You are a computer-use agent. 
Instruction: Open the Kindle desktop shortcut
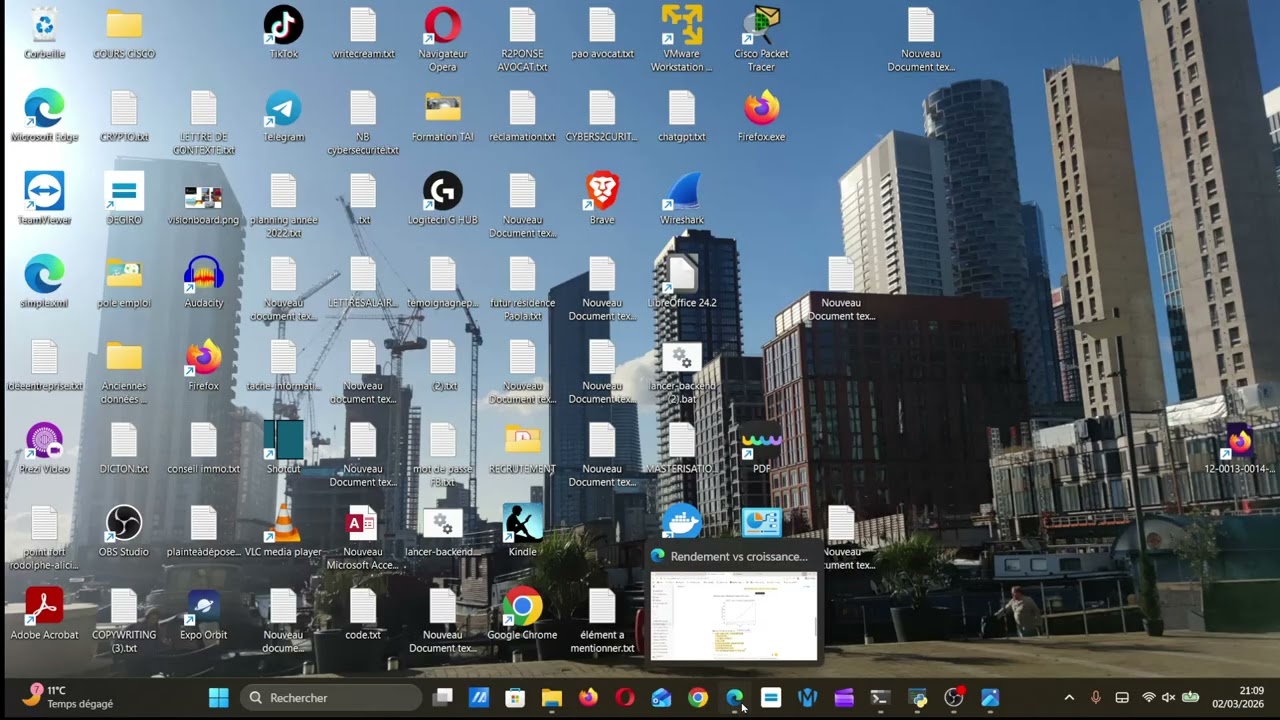click(523, 530)
